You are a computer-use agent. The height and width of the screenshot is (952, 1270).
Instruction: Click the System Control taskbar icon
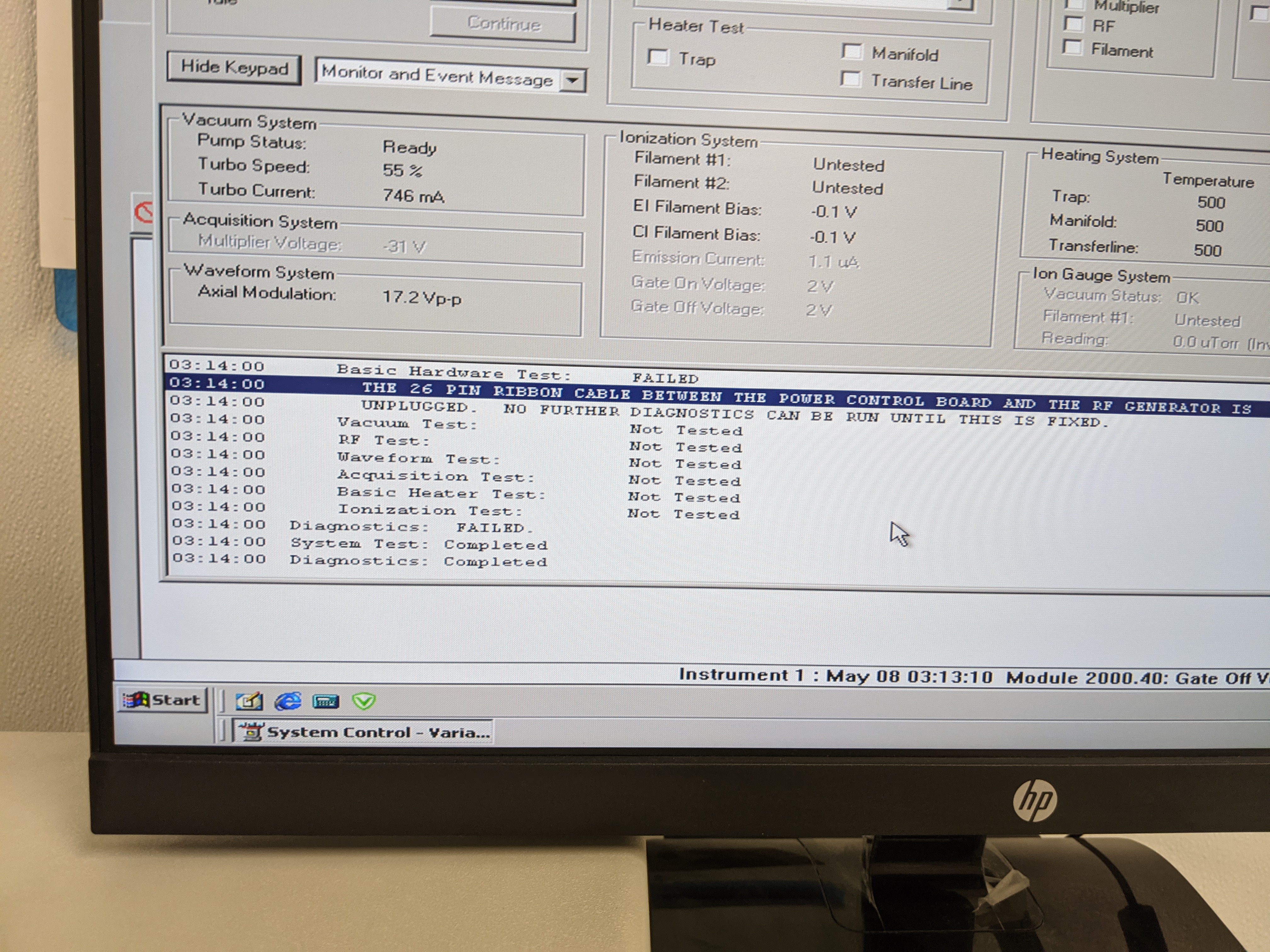pos(363,732)
